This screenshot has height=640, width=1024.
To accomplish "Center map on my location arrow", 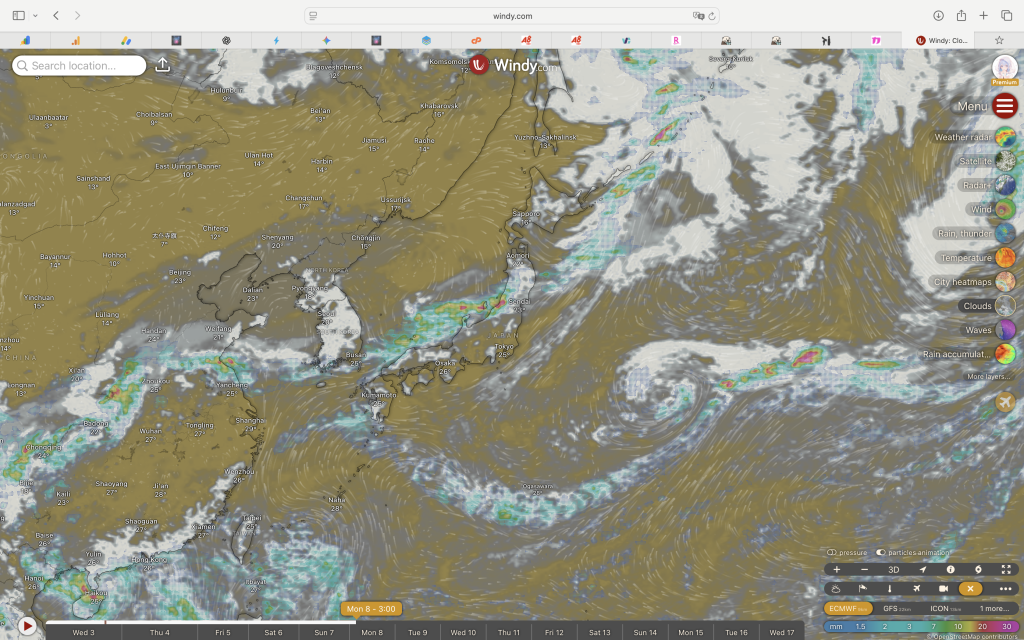I will pyautogui.click(x=922, y=569).
